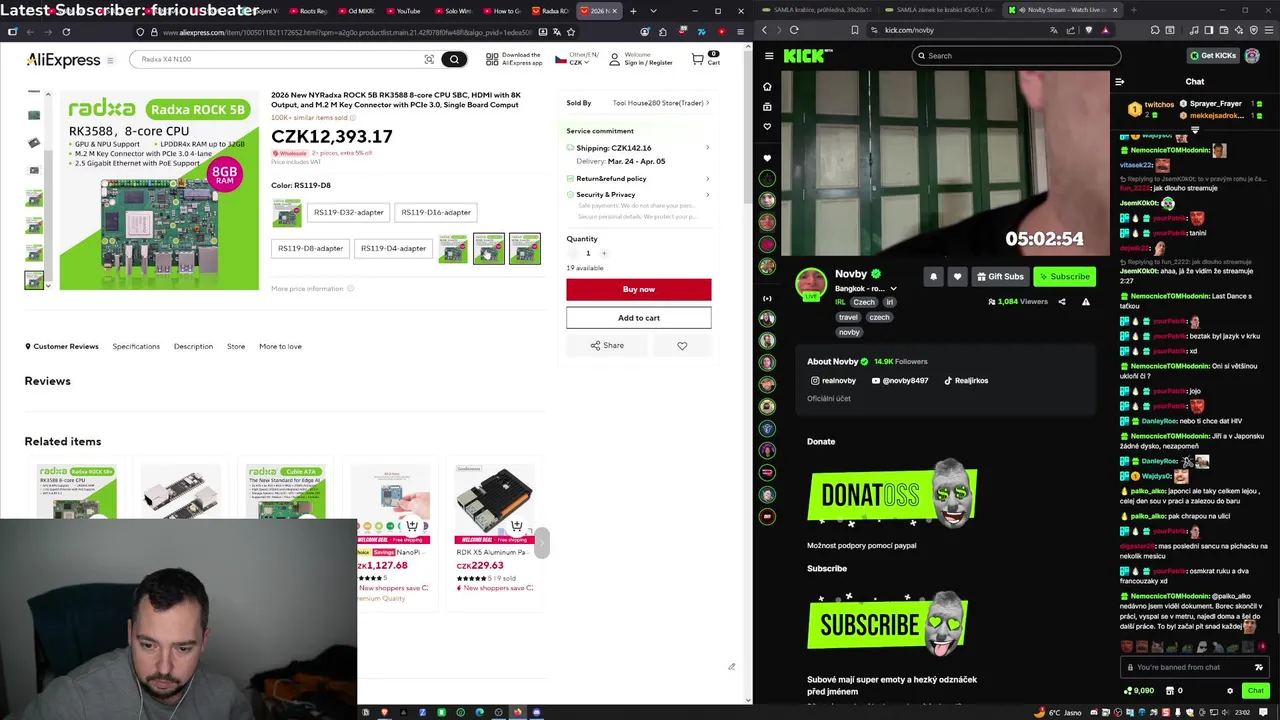
Task: Report the stream via the warning icon
Action: (1085, 301)
